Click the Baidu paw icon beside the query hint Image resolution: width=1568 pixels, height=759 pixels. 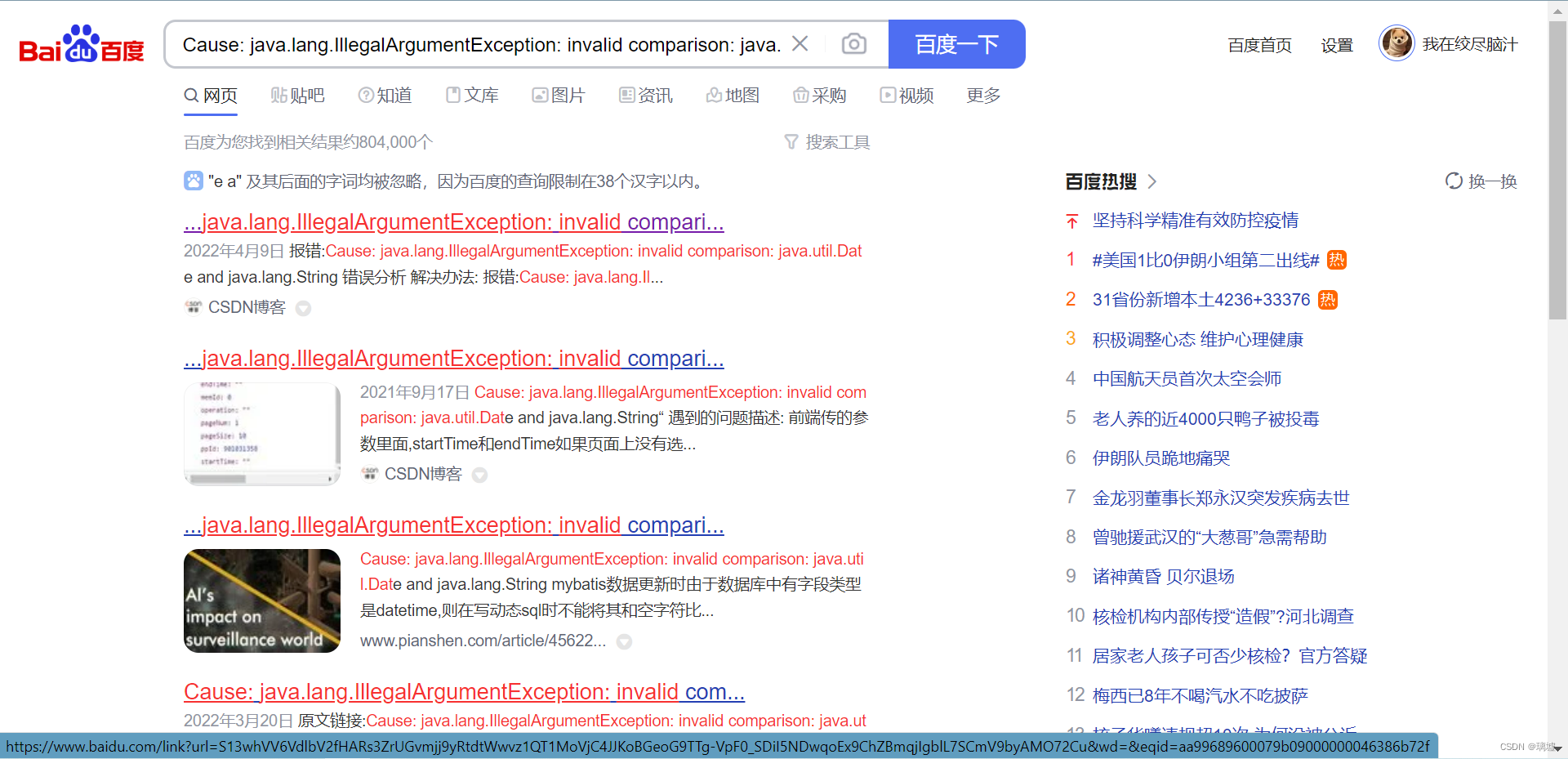(x=193, y=181)
